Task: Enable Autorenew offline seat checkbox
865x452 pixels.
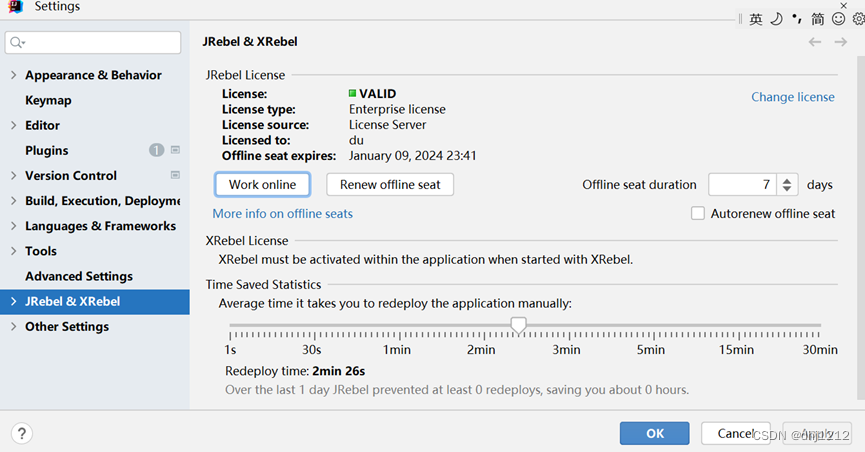Action: (x=698, y=213)
